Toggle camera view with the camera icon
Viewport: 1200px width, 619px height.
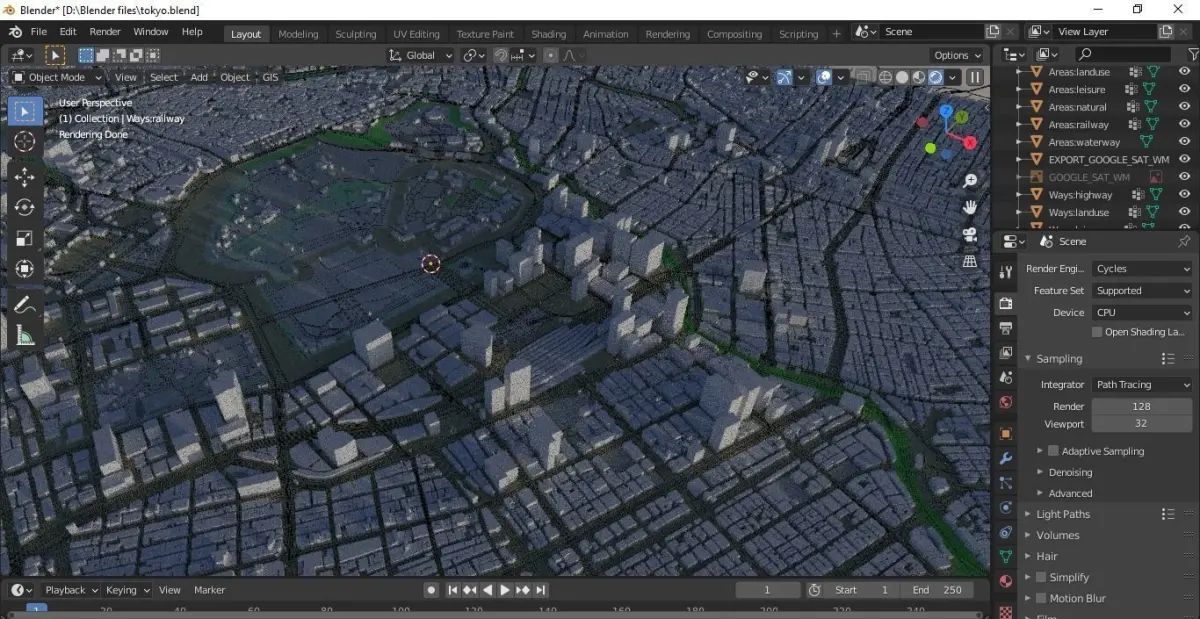coord(969,234)
